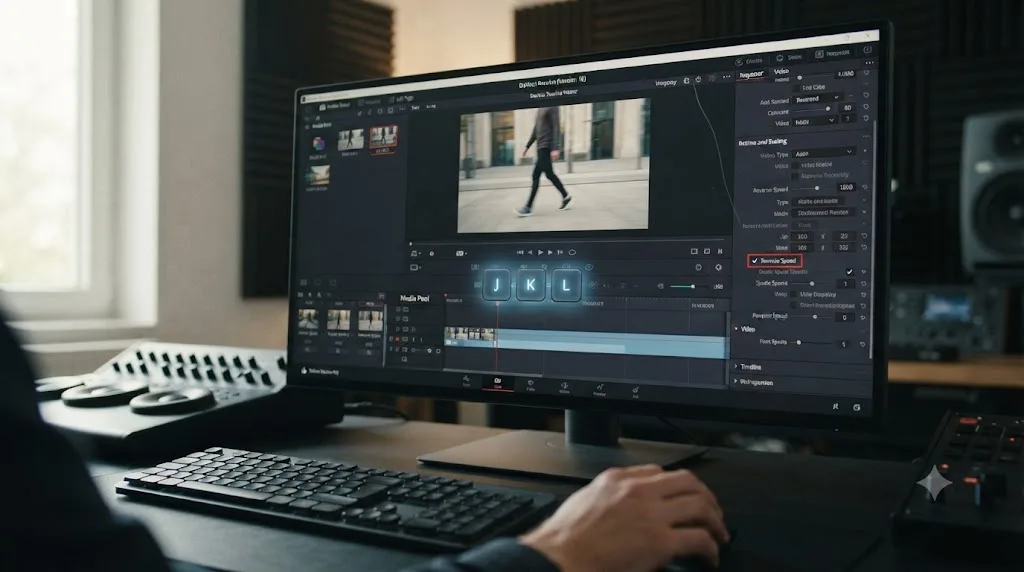Viewport: 1024px width, 572px height.
Task: Open the three-dots menu above the inspector
Action: (x=869, y=63)
